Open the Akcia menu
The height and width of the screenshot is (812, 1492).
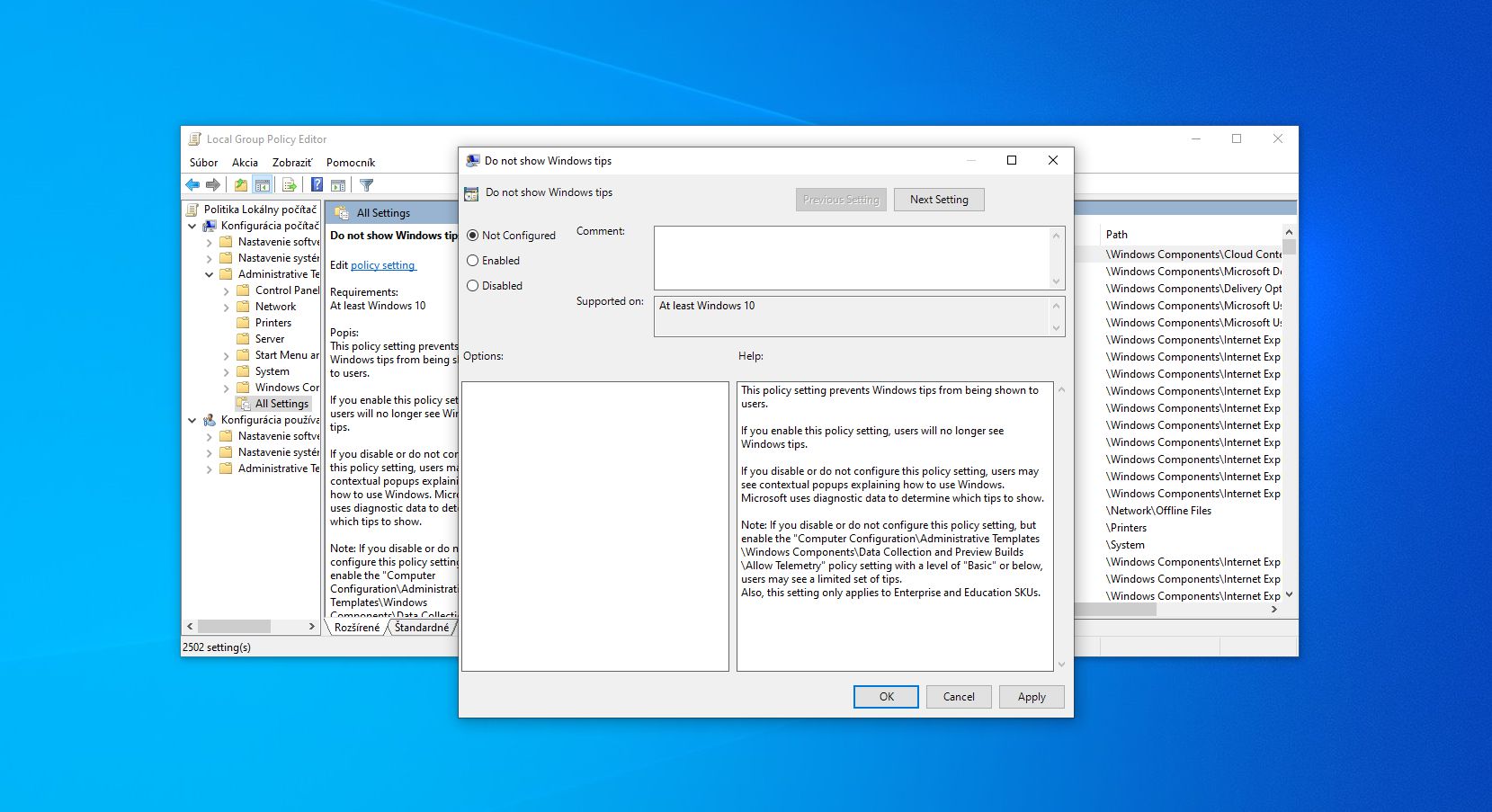click(x=245, y=163)
